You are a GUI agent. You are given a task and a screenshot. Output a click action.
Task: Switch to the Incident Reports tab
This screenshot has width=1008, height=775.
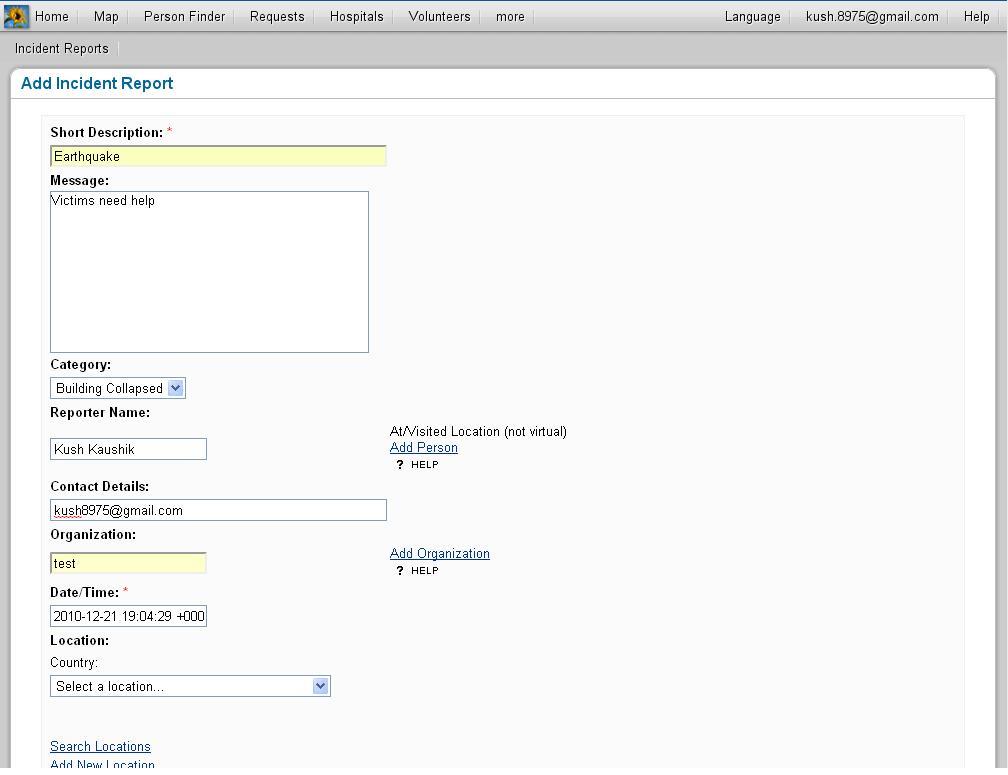(x=62, y=48)
